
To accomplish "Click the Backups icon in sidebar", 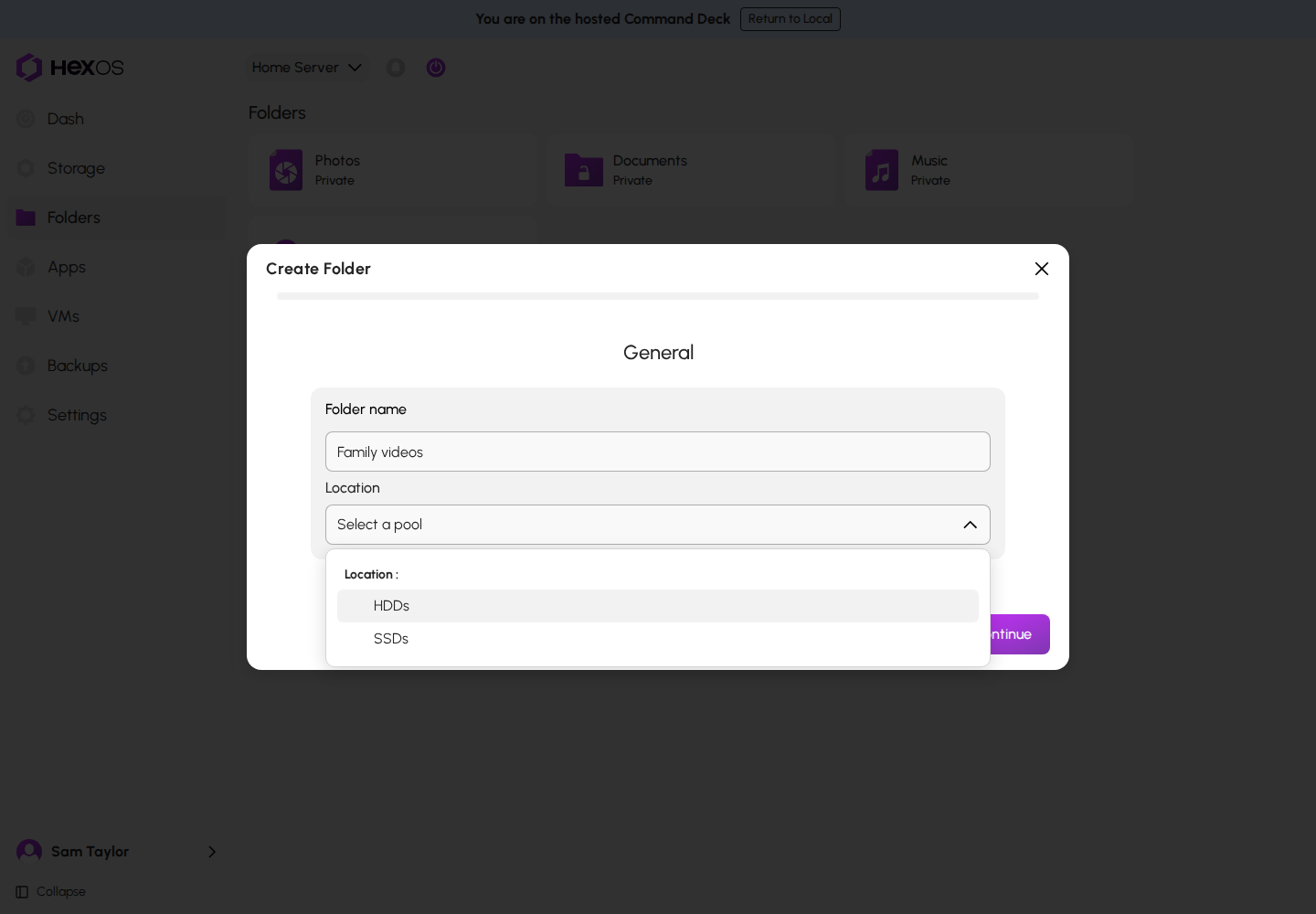I will coord(26,366).
